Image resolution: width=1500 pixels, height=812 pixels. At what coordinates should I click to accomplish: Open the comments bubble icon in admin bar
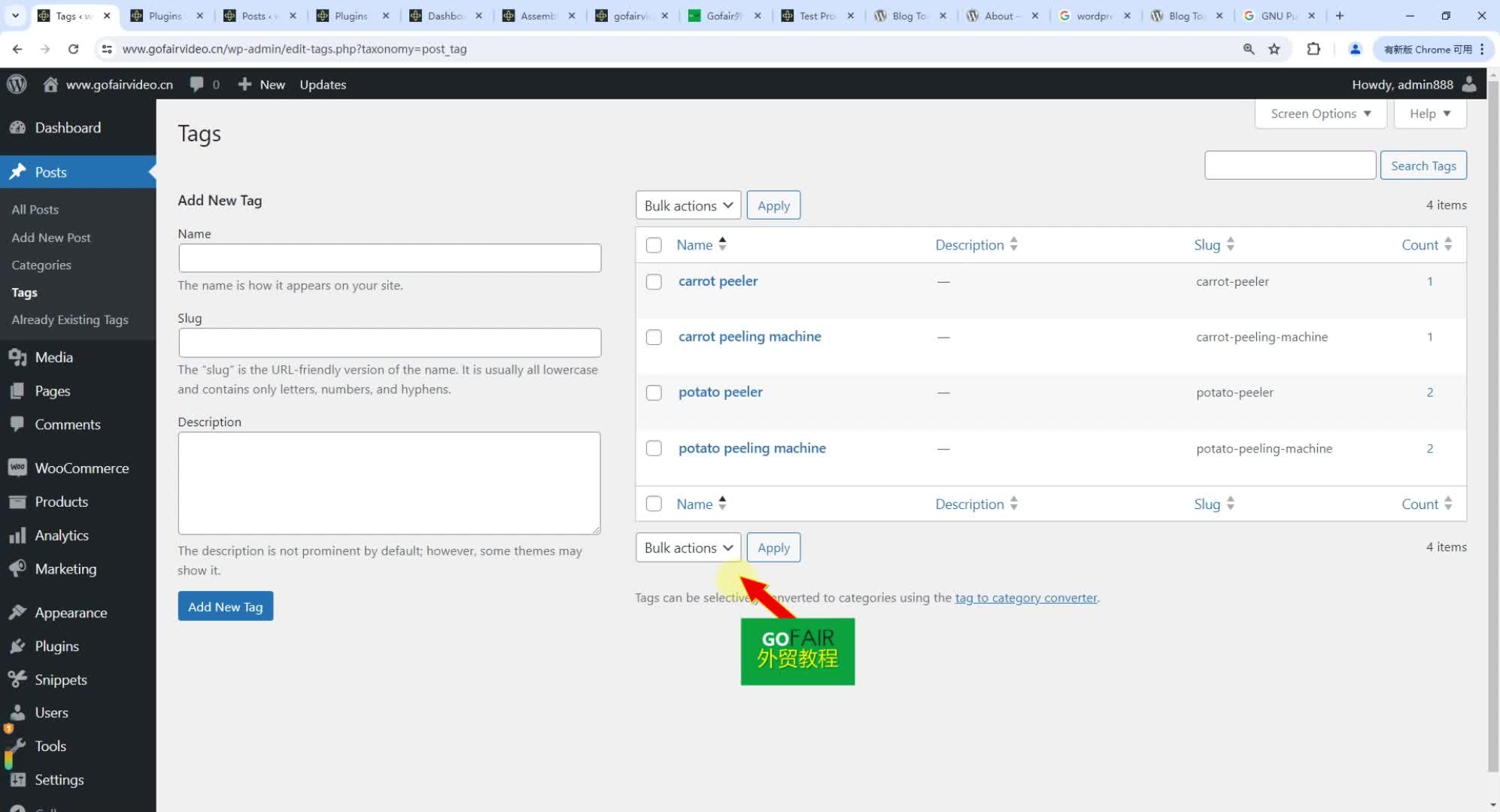pos(197,84)
